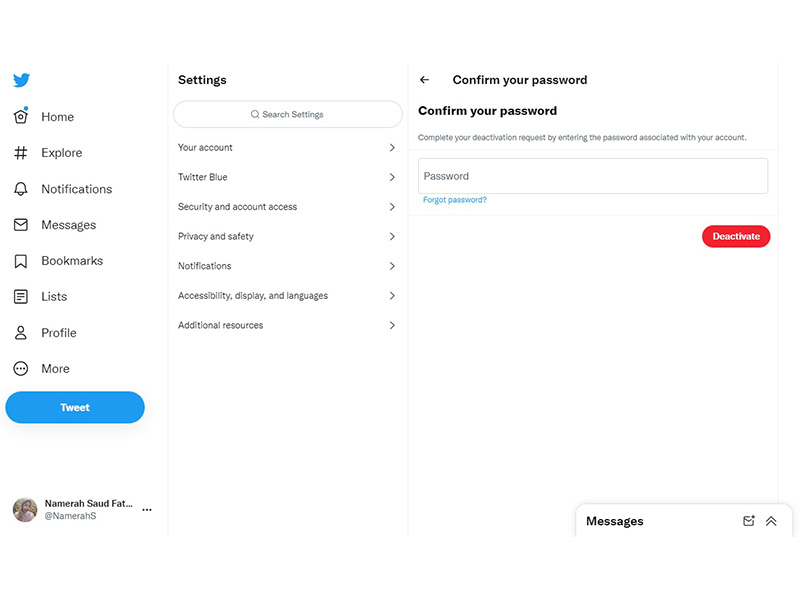Open Explore via the hashtag icon
This screenshot has width=800, height=600.
[x=20, y=153]
